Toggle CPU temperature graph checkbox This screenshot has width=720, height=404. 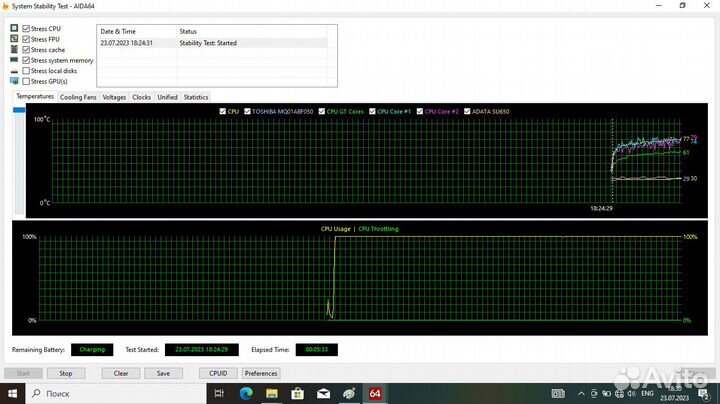(x=223, y=111)
